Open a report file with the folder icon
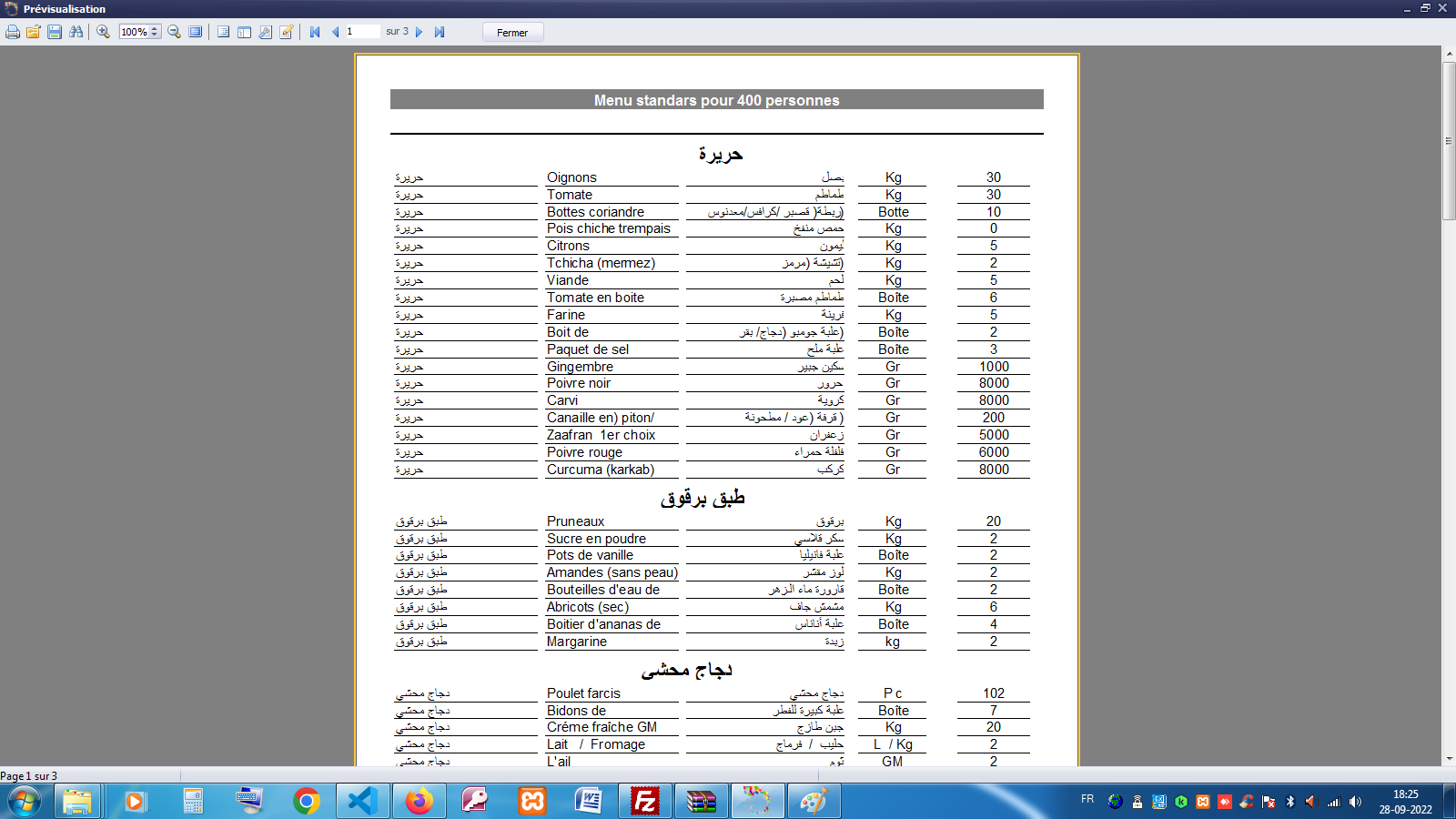 point(34,32)
